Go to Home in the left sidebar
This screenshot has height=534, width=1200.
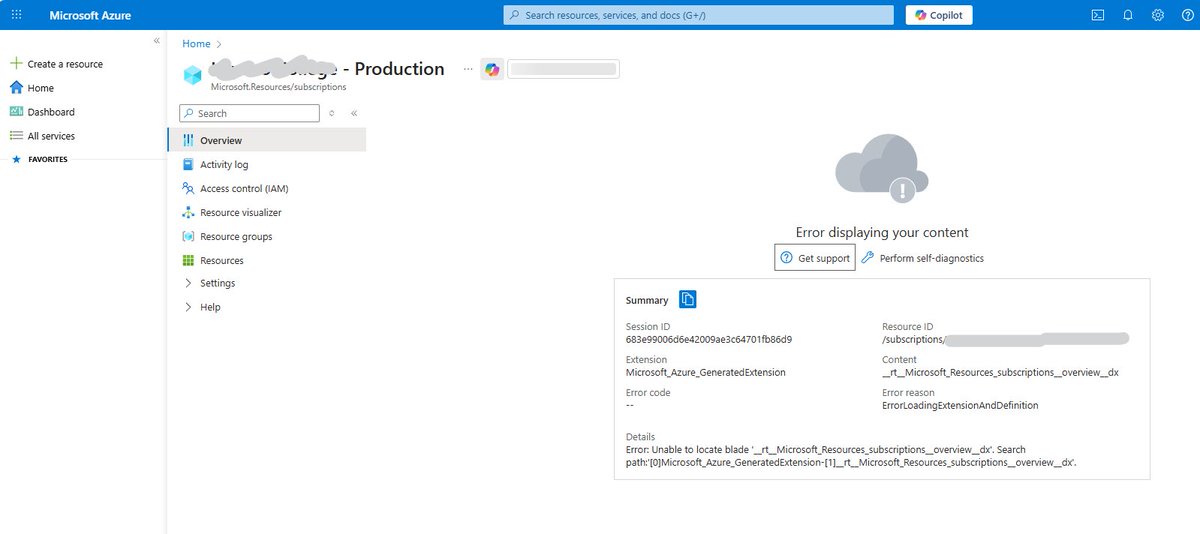click(41, 88)
